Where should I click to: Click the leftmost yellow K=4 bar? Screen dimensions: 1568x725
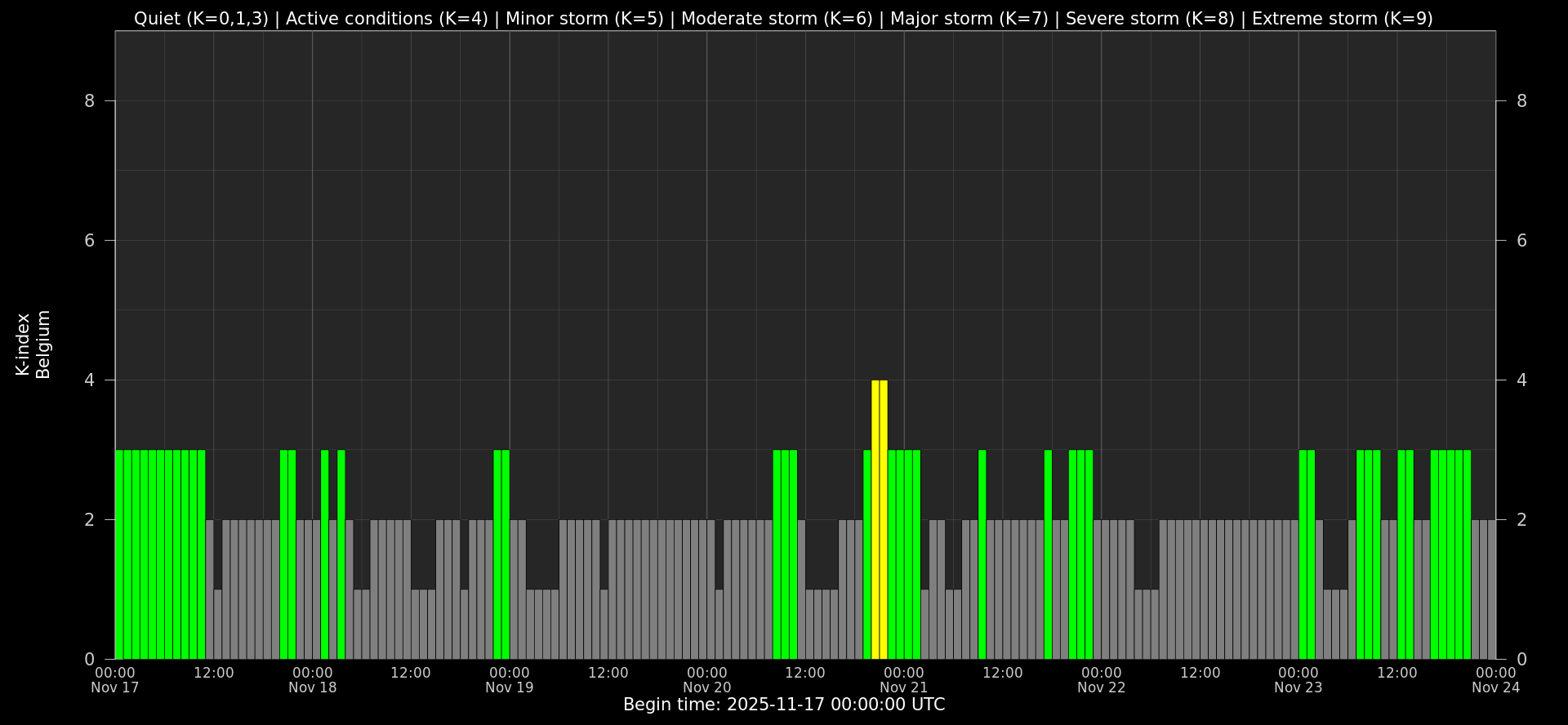tap(875, 519)
